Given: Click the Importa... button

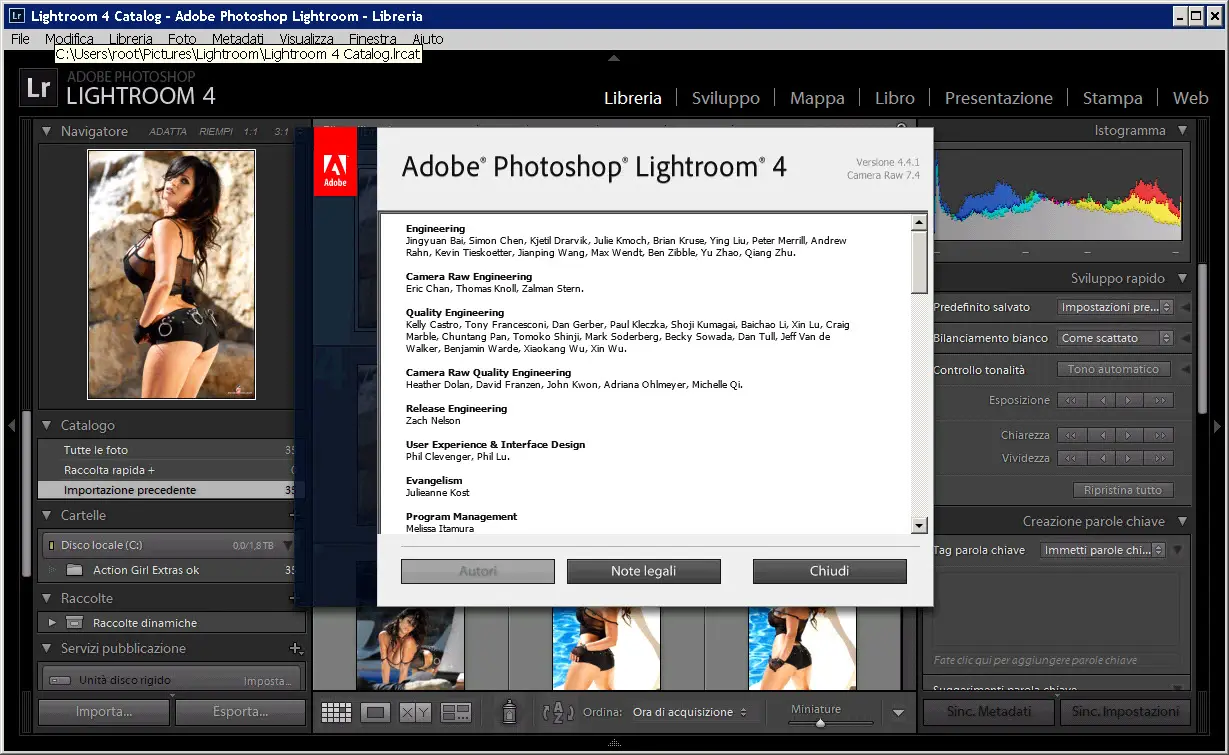Looking at the screenshot, I should coord(103,712).
